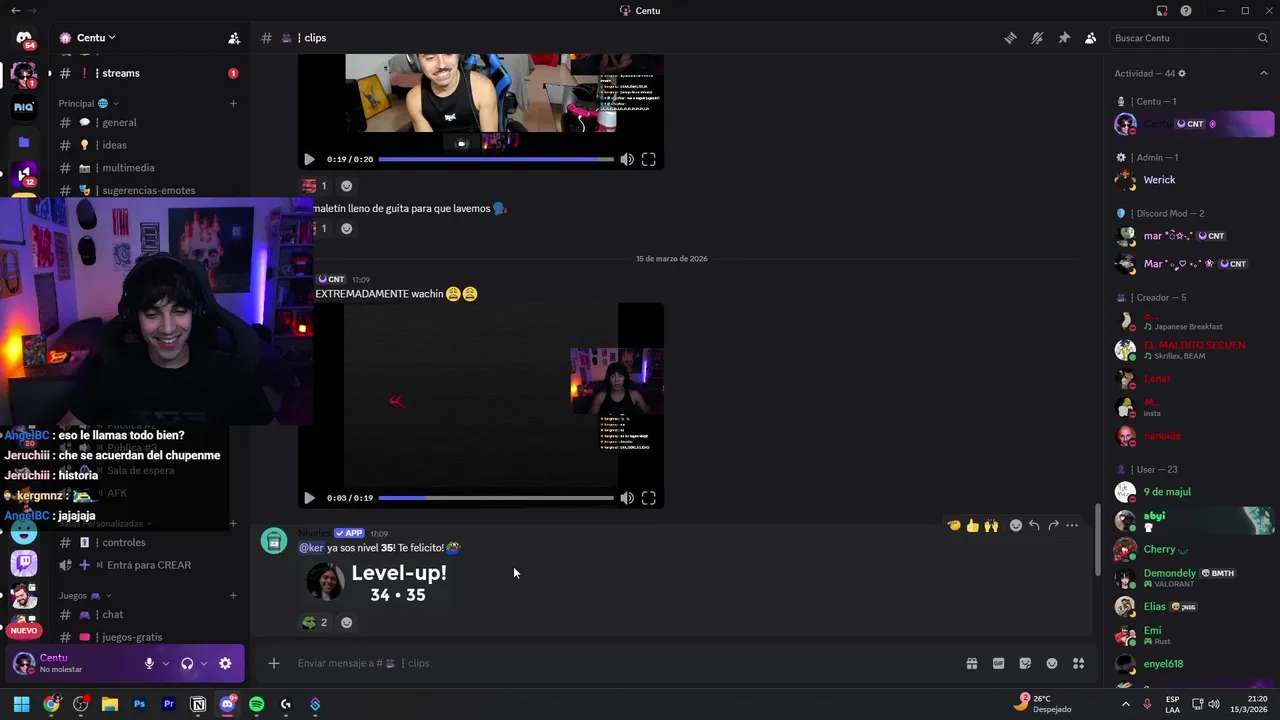Viewport: 1280px width, 720px height.
Task: Play the EXTREMADAMENTE wachin video
Action: click(309, 498)
